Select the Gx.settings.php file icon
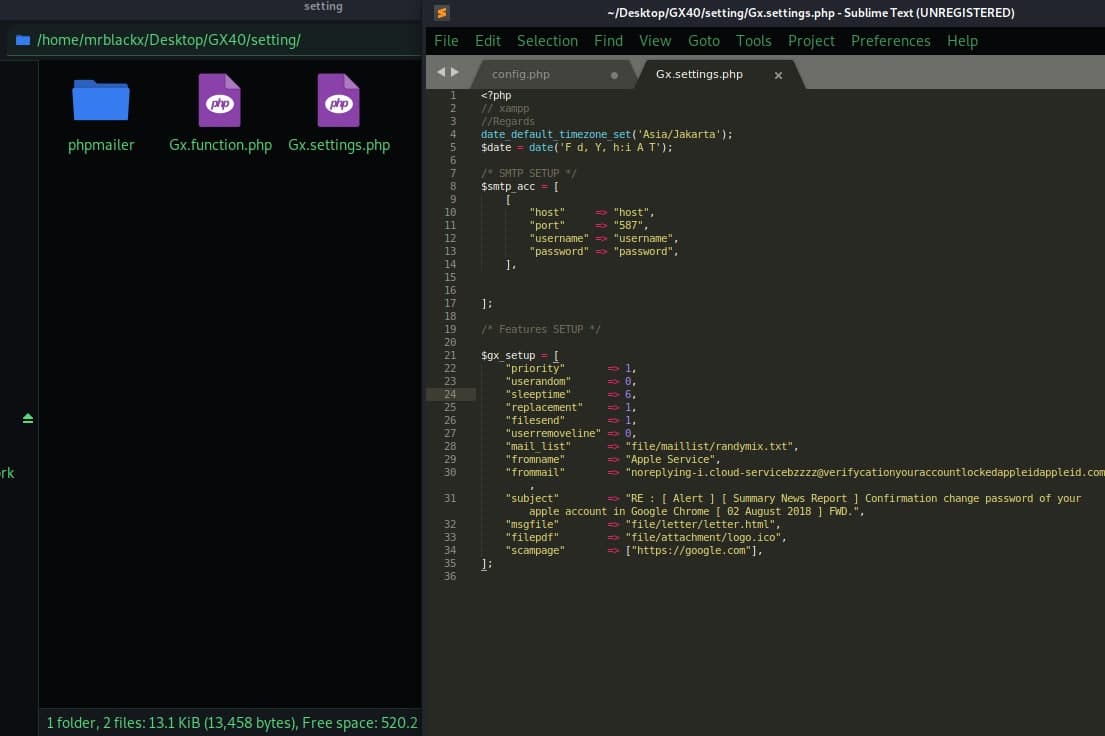Image resolution: width=1105 pixels, height=736 pixels. click(x=338, y=100)
